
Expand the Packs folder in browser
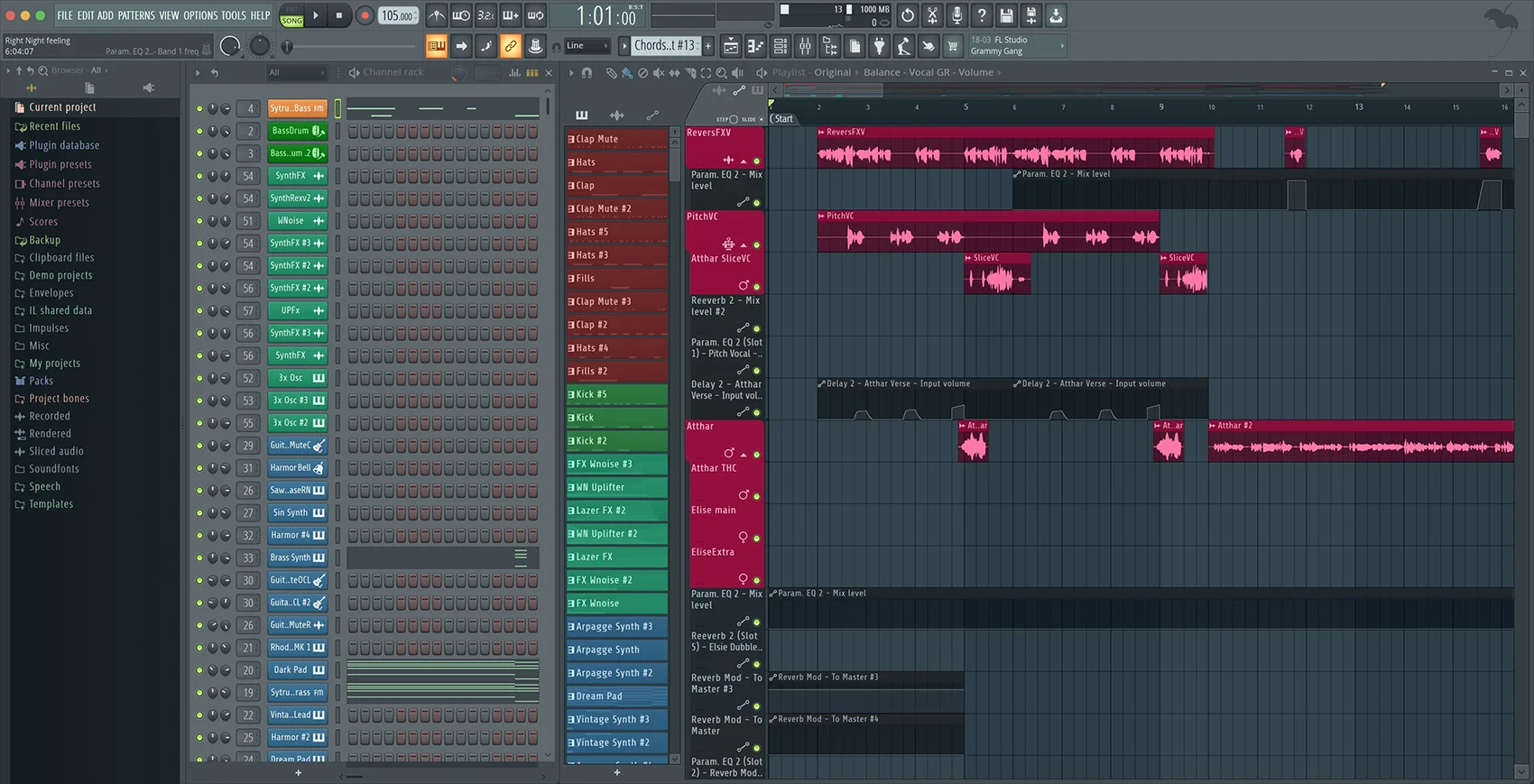pos(41,381)
